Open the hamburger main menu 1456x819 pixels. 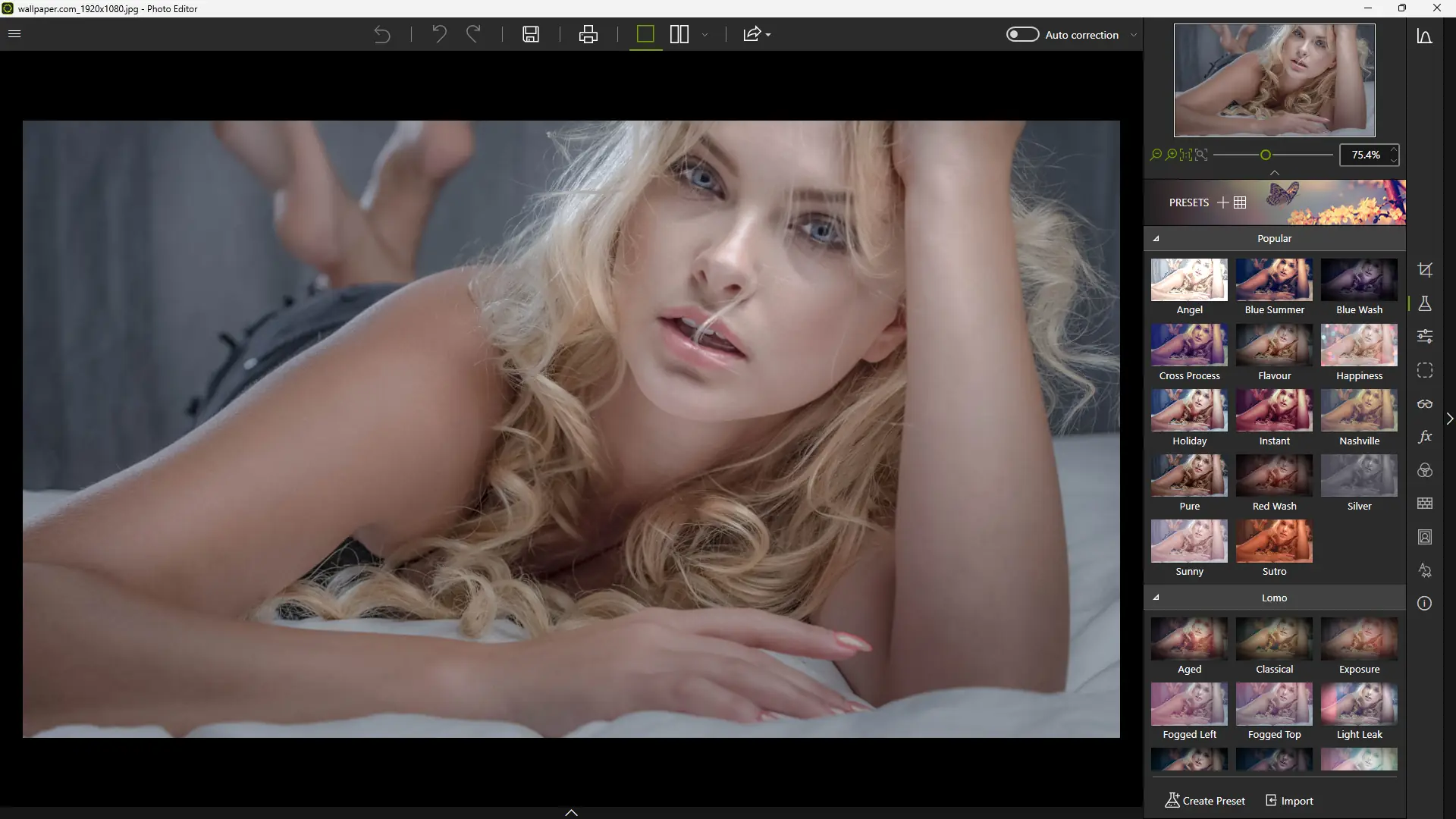(14, 34)
